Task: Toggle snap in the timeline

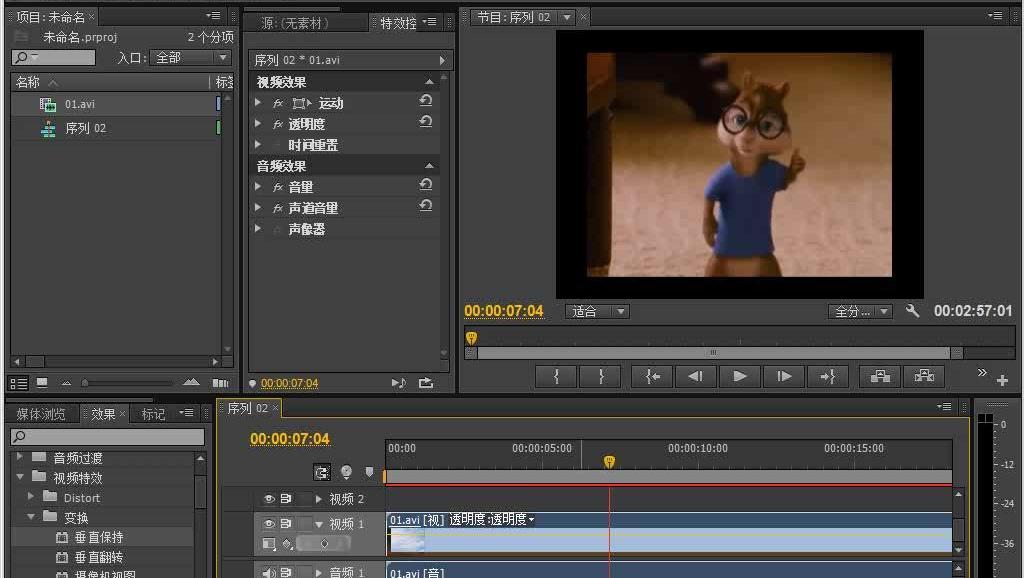Action: pos(322,472)
